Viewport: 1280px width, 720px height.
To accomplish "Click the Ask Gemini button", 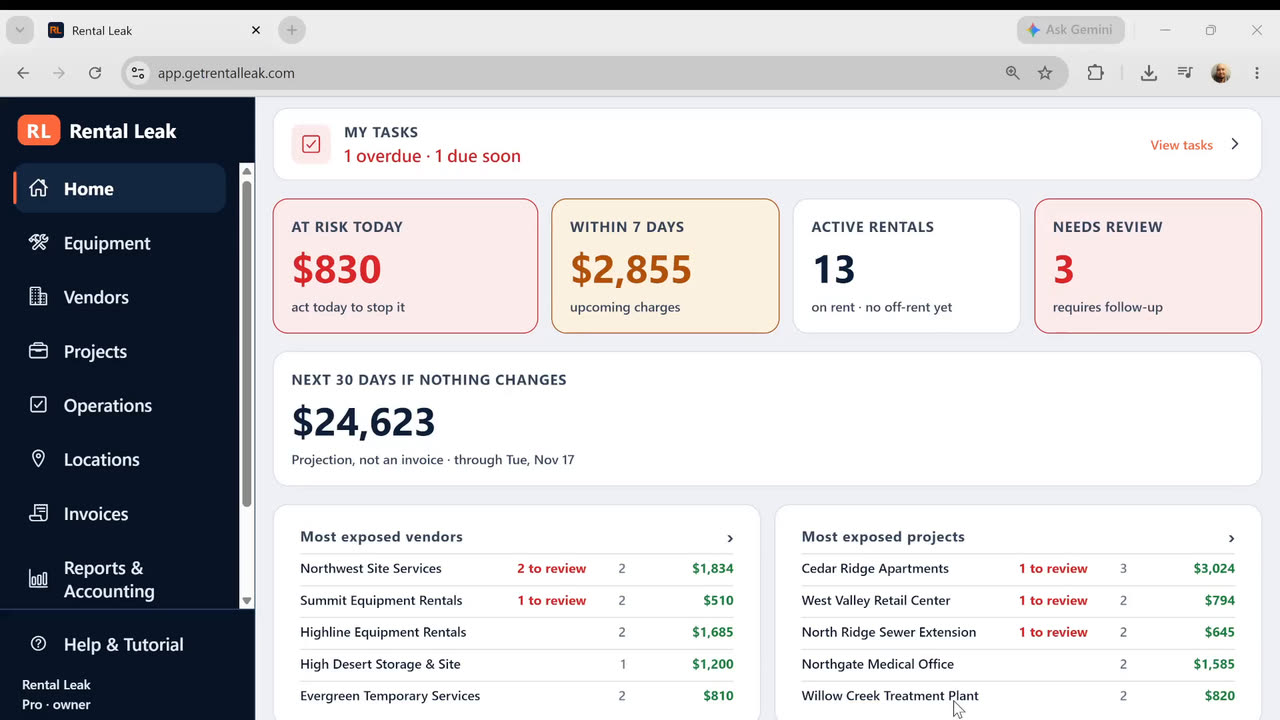I will point(1070,30).
